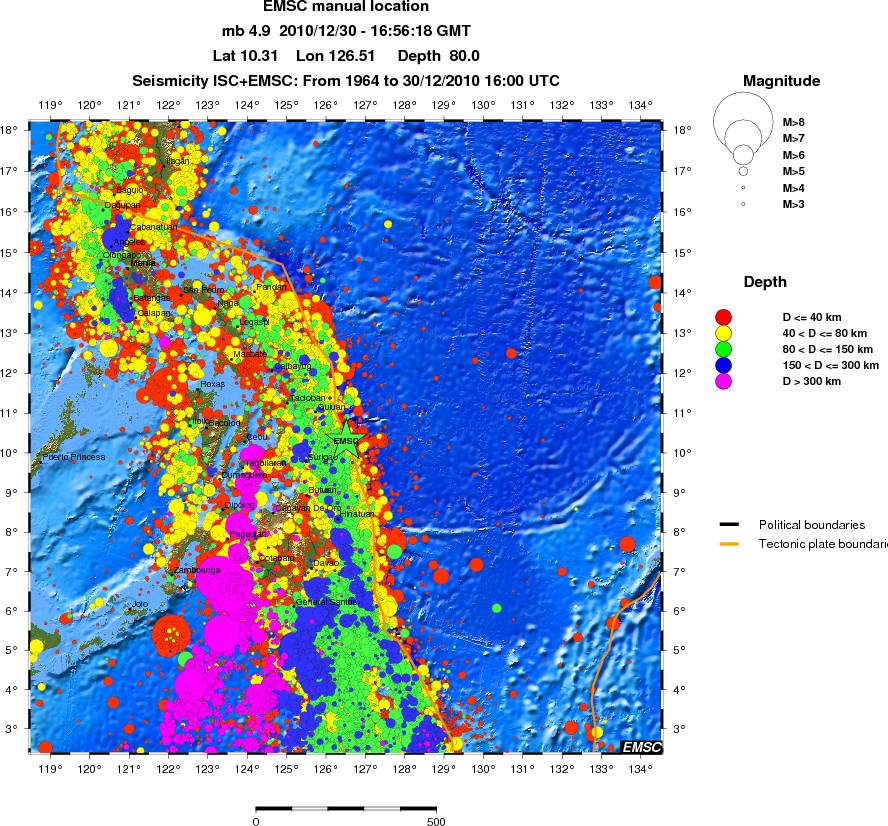Click the Dagupan city label
The width and height of the screenshot is (888, 826).
(123, 205)
